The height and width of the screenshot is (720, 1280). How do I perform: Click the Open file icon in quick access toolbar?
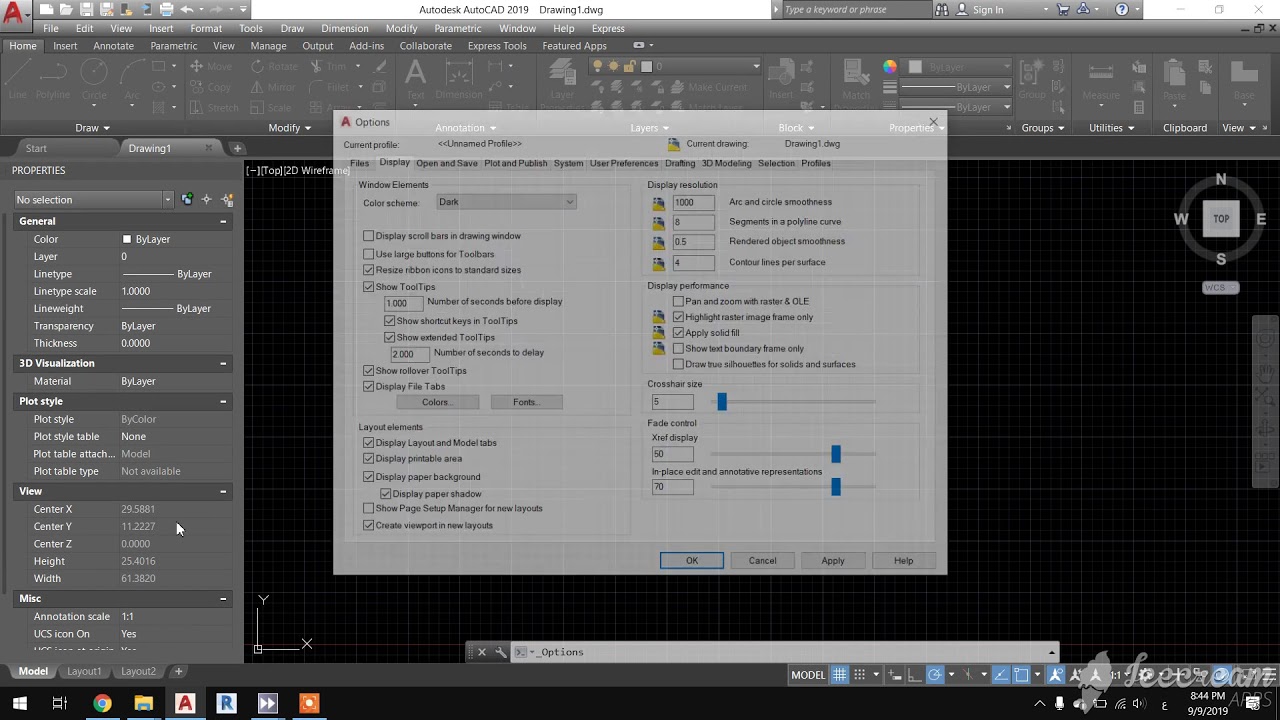[67, 9]
